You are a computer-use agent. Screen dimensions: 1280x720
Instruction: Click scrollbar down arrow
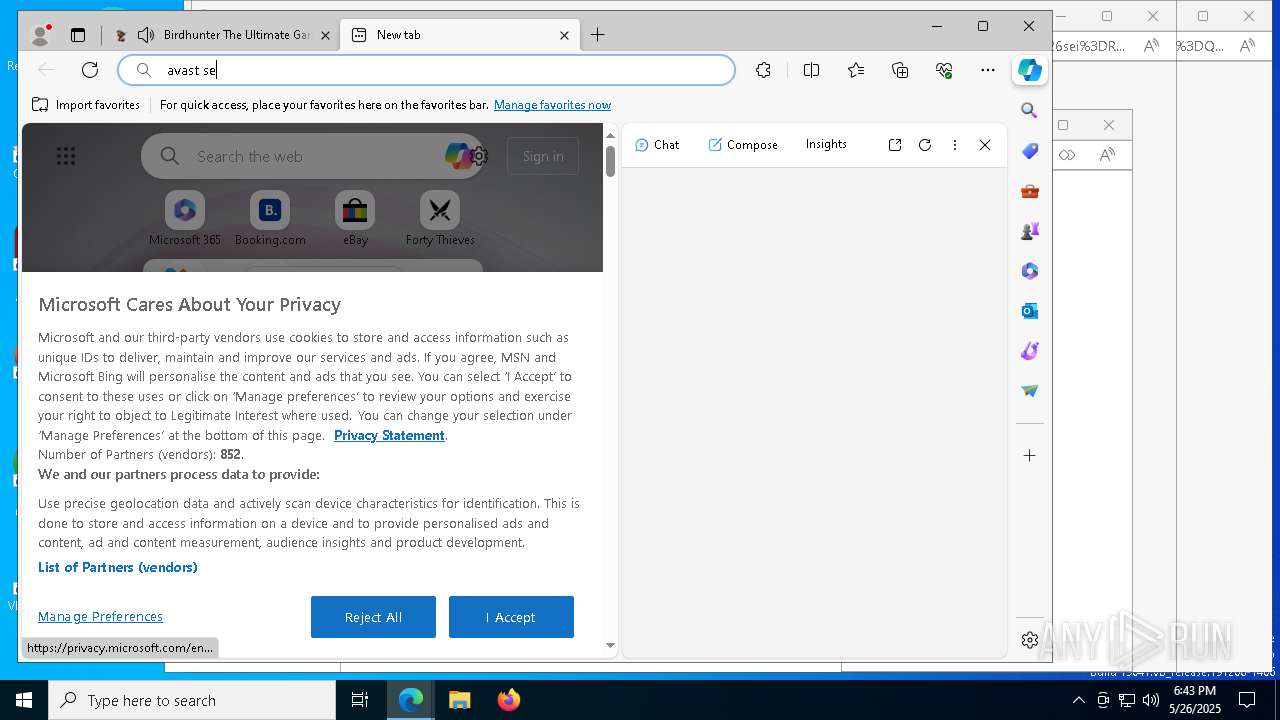coord(611,645)
